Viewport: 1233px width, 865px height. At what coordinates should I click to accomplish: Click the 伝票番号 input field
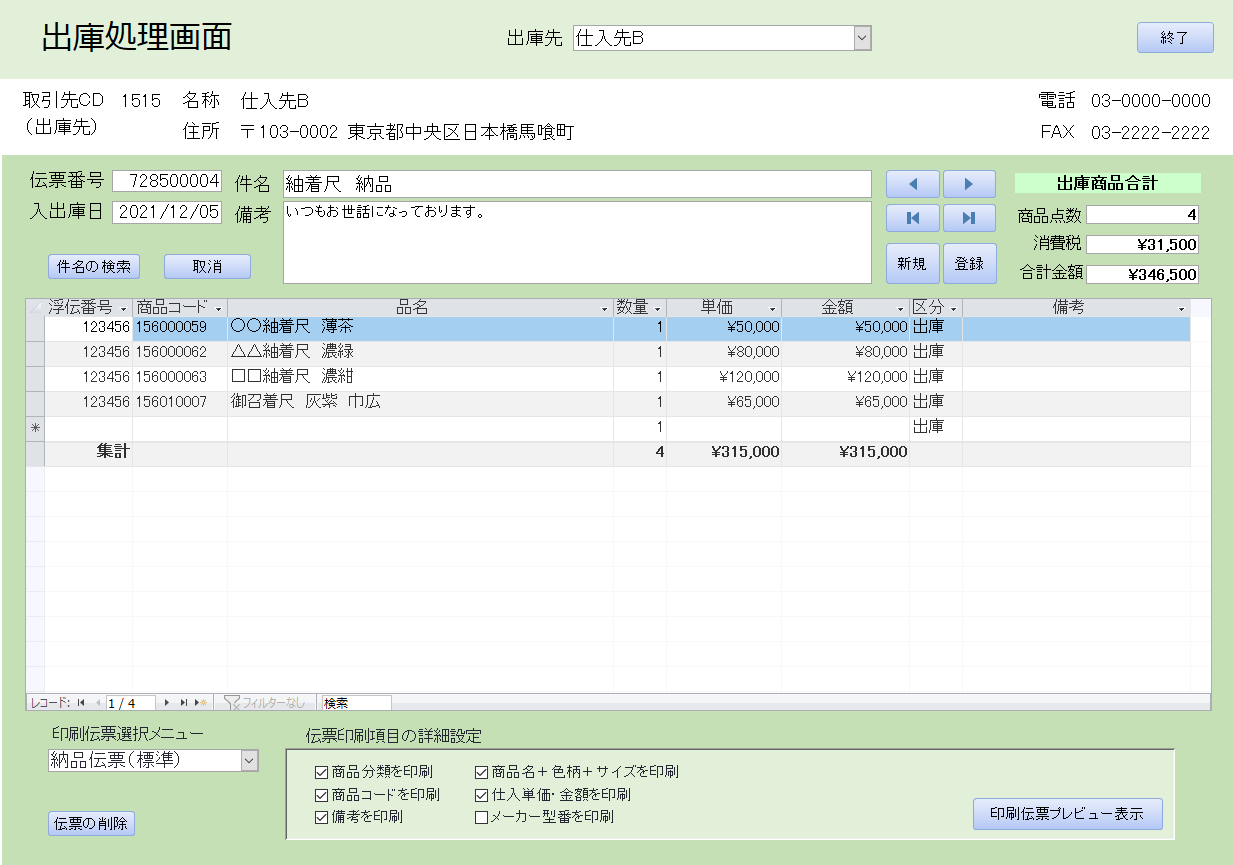(x=167, y=181)
